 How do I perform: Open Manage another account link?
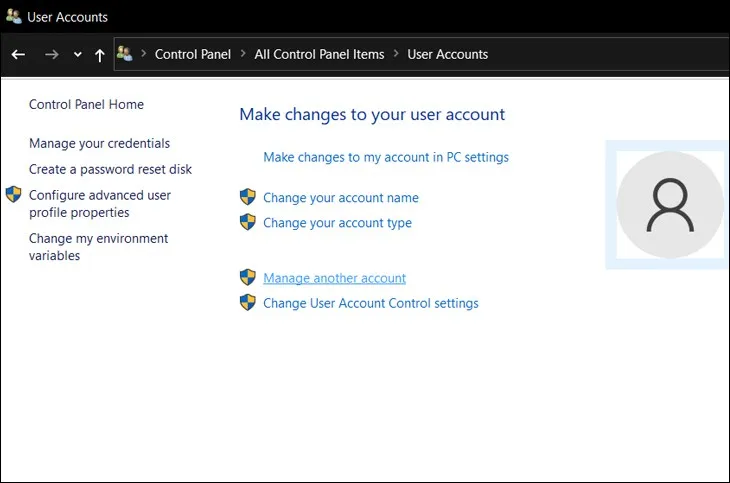click(334, 278)
